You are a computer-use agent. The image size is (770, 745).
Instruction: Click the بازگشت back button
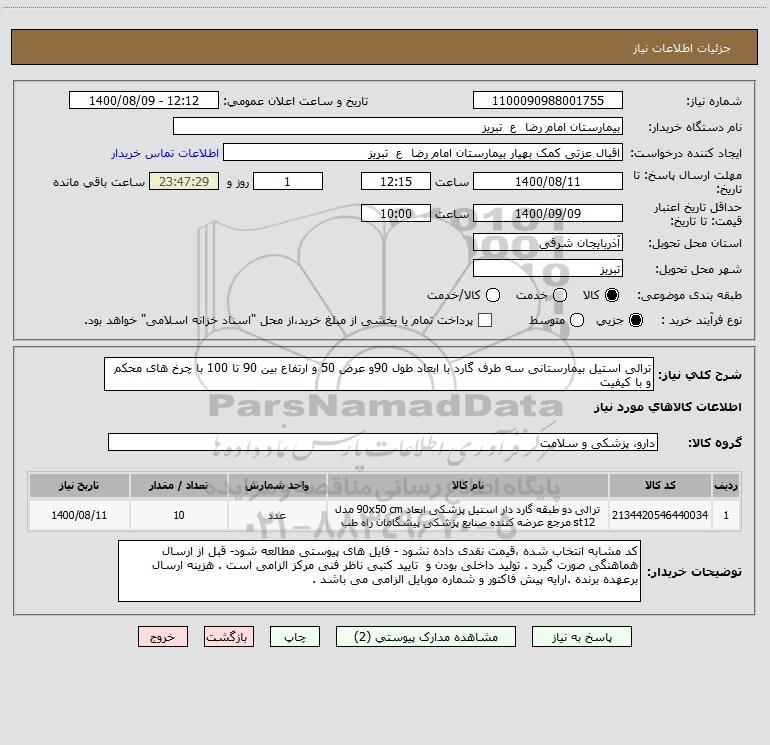(229, 637)
